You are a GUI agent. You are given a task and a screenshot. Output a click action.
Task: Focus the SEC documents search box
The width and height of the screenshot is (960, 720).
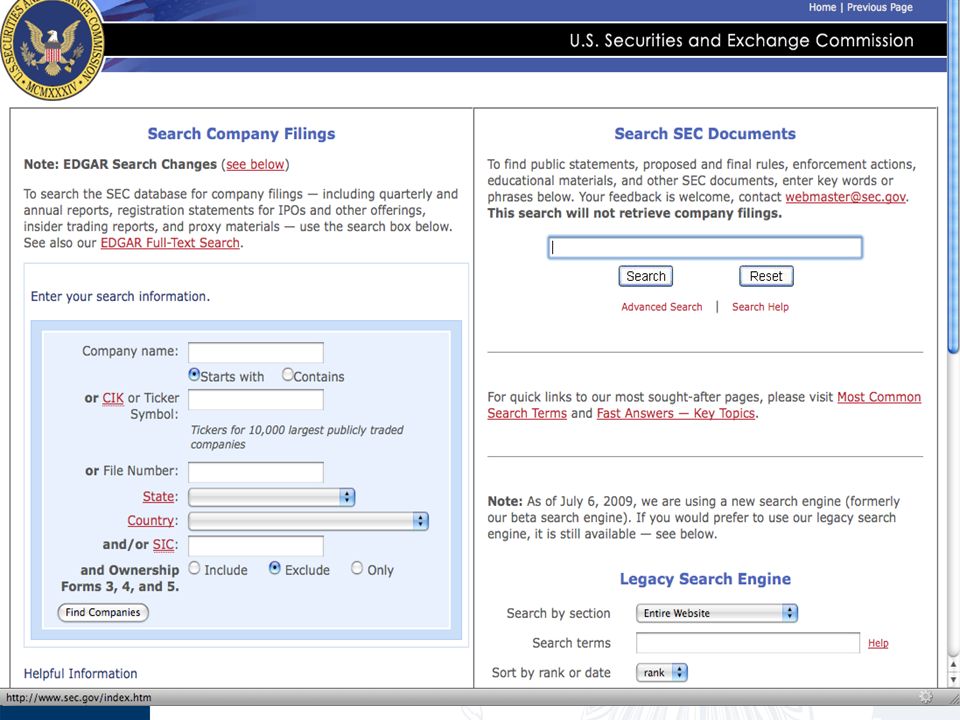coord(705,247)
